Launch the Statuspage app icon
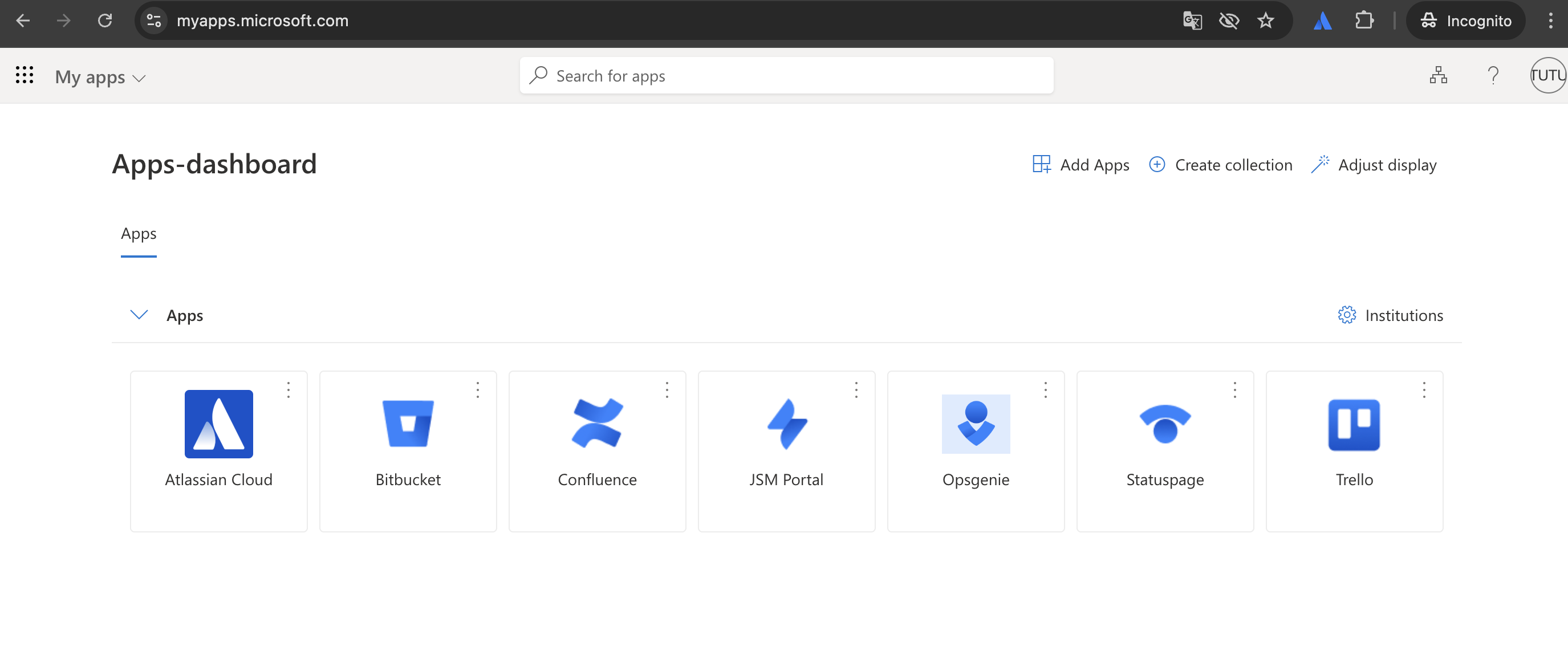The height and width of the screenshot is (667, 1568). click(x=1165, y=424)
